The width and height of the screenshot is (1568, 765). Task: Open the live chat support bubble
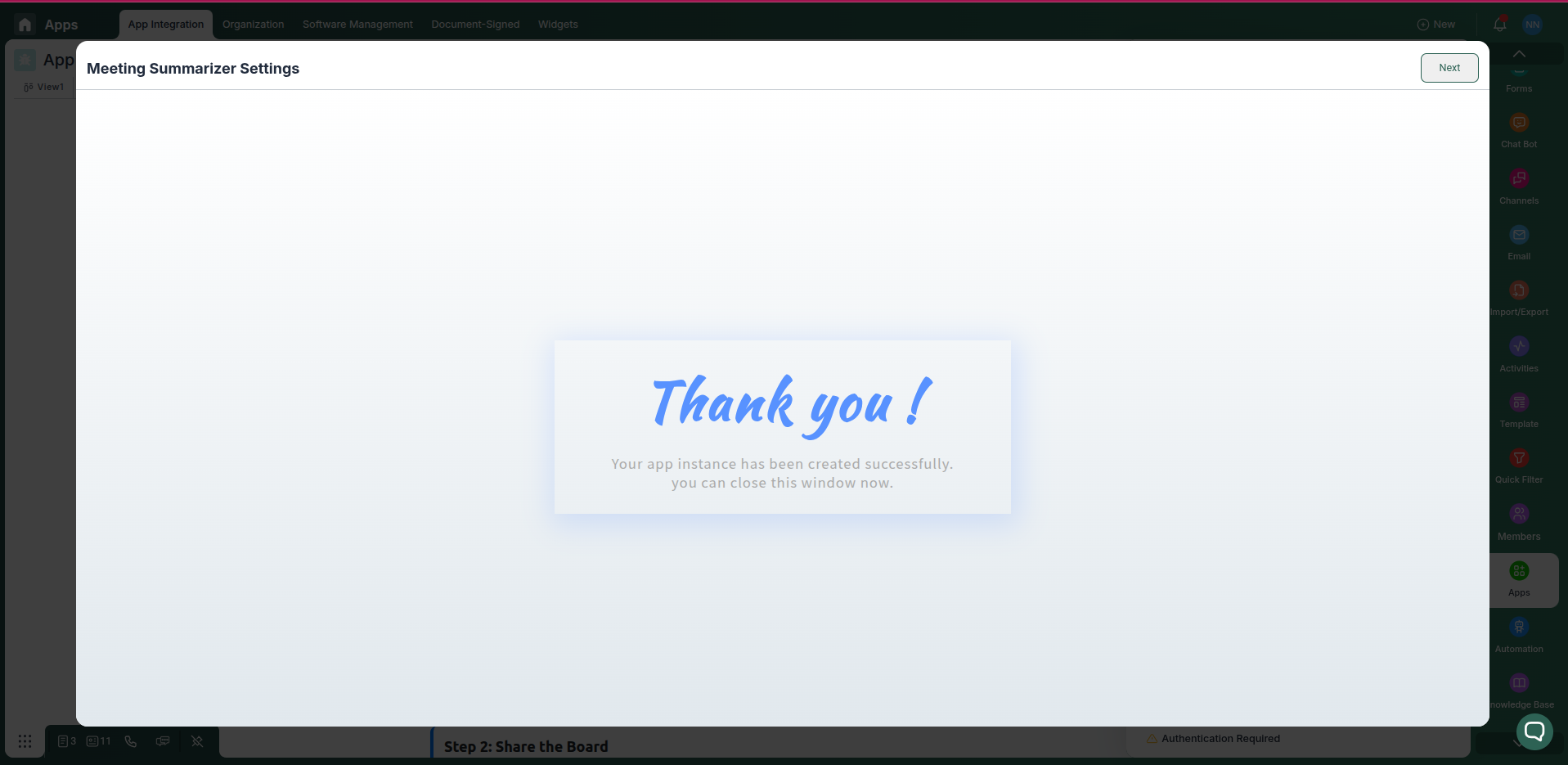[x=1534, y=731]
